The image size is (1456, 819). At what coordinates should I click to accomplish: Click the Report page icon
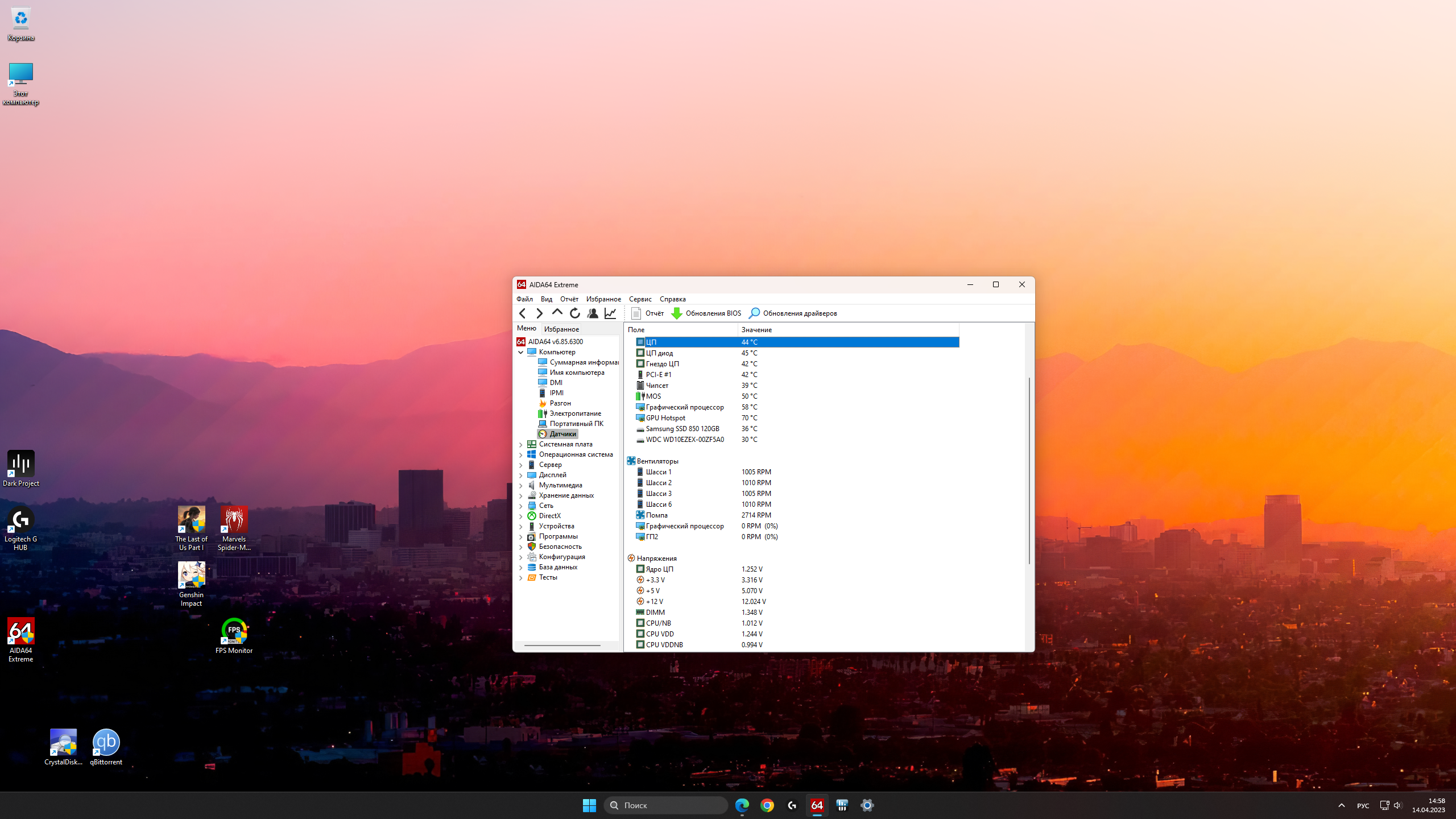click(x=636, y=313)
